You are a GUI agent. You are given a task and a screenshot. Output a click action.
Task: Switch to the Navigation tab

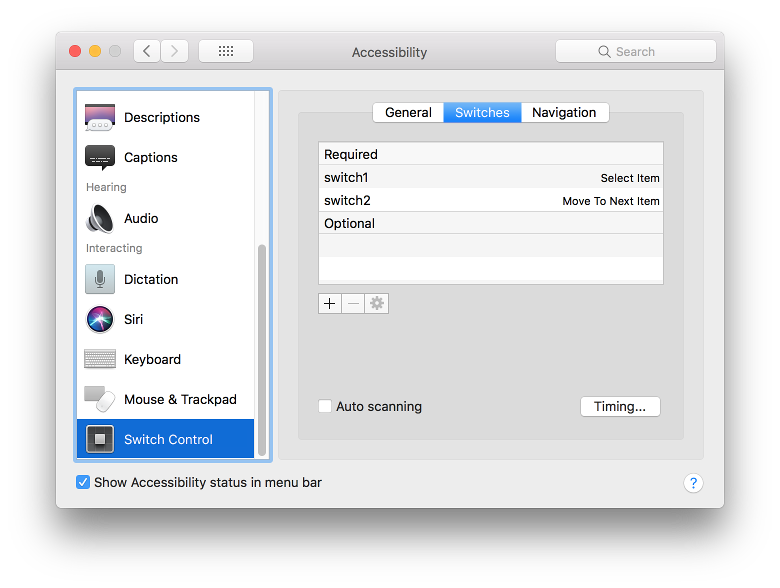click(x=564, y=113)
